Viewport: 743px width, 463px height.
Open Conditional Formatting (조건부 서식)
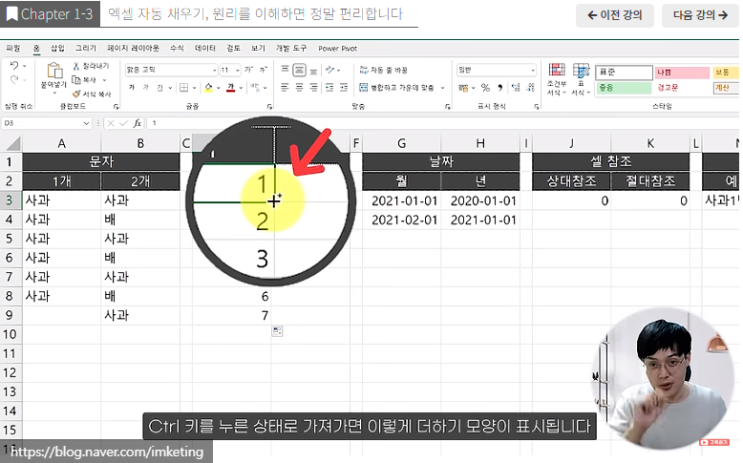point(557,79)
